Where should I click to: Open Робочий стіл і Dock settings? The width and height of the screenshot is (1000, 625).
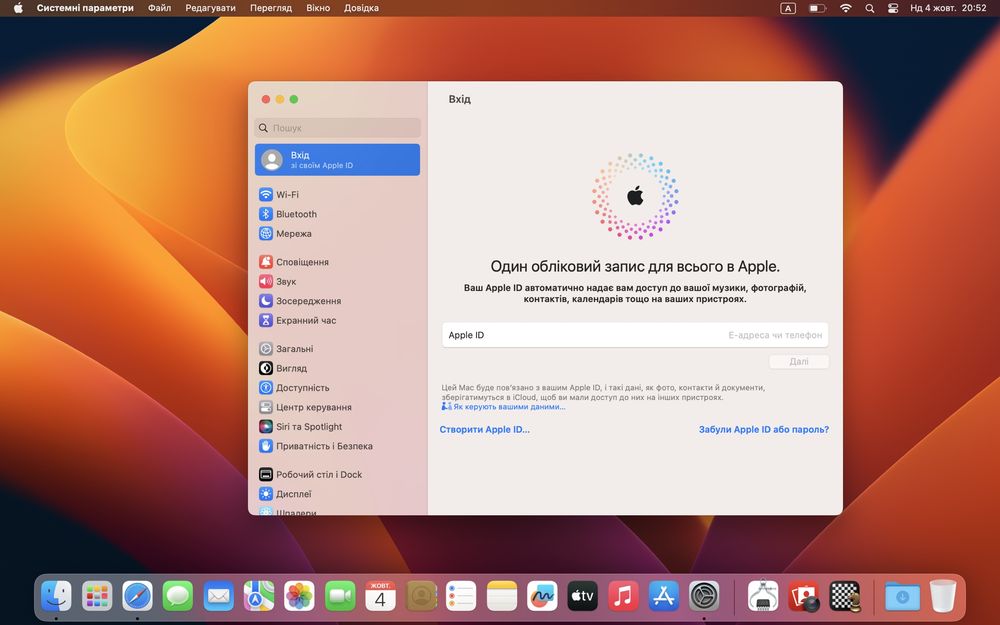[x=337, y=474]
